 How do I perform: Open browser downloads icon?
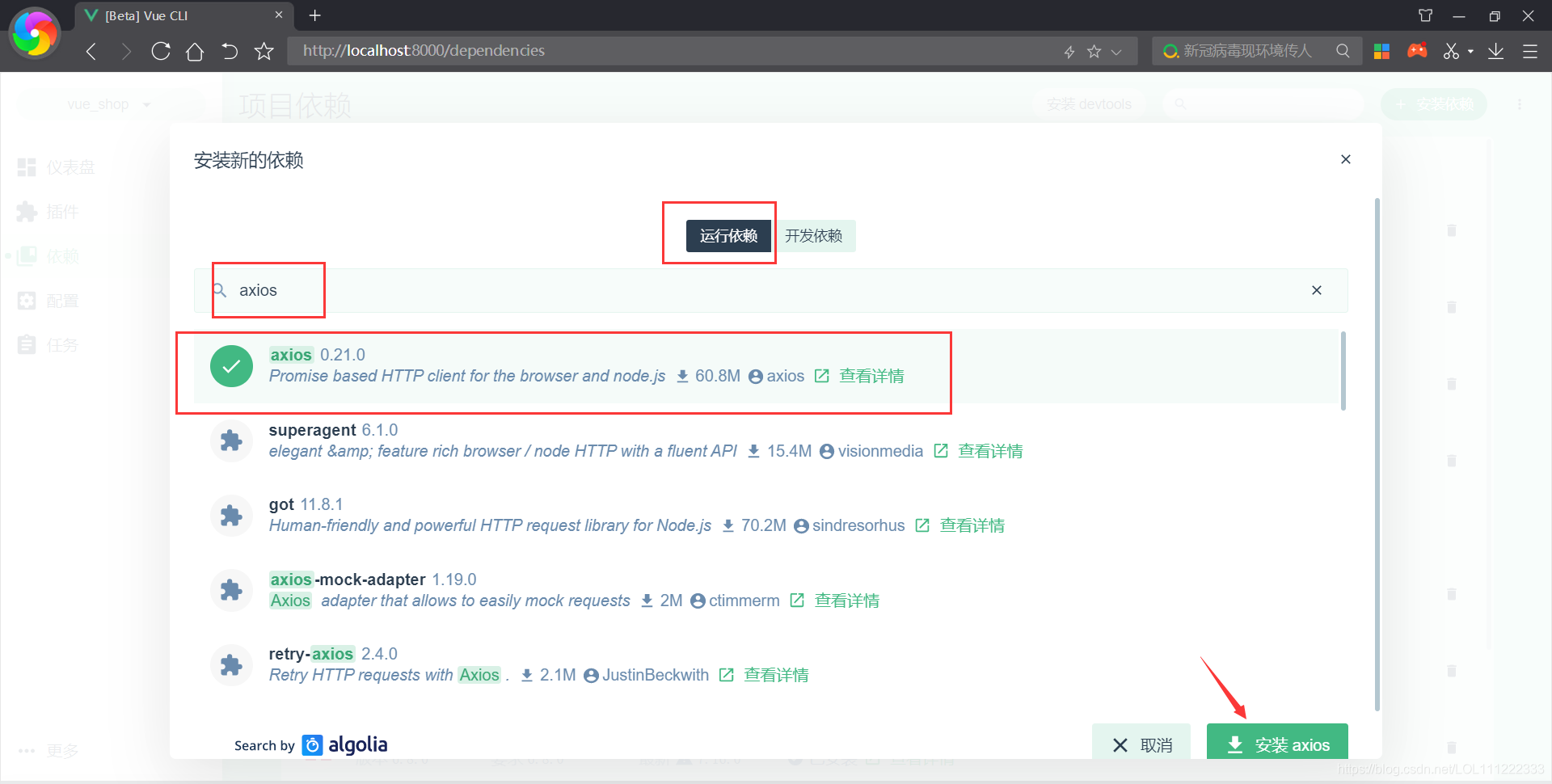1496,52
